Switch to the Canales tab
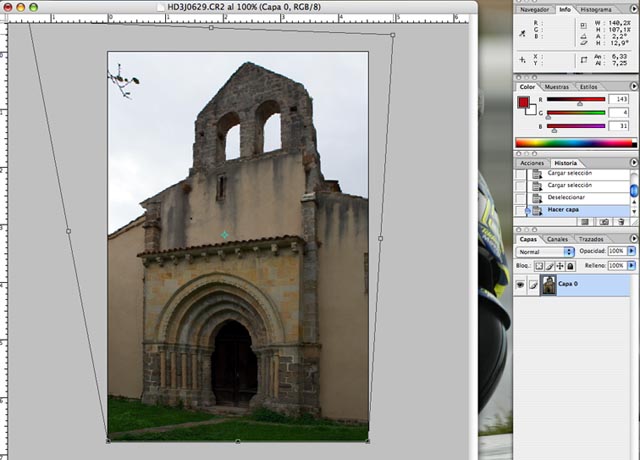The height and width of the screenshot is (460, 640). tap(557, 240)
